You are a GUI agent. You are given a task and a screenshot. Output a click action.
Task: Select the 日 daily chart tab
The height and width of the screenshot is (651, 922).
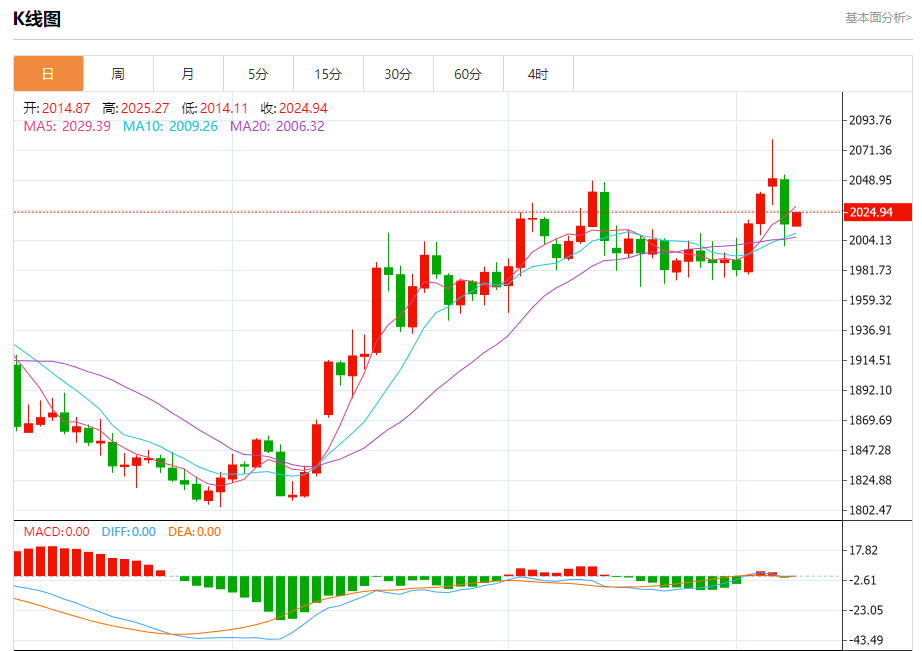coord(48,74)
